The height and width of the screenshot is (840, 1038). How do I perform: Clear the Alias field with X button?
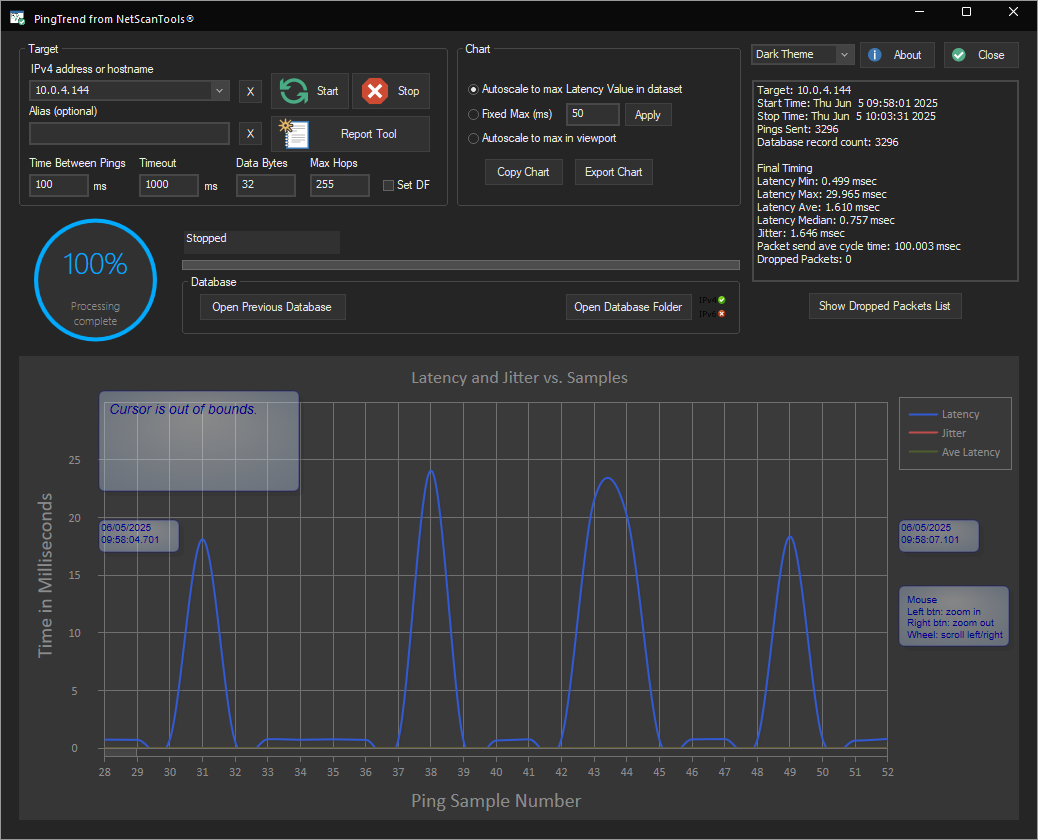click(250, 134)
